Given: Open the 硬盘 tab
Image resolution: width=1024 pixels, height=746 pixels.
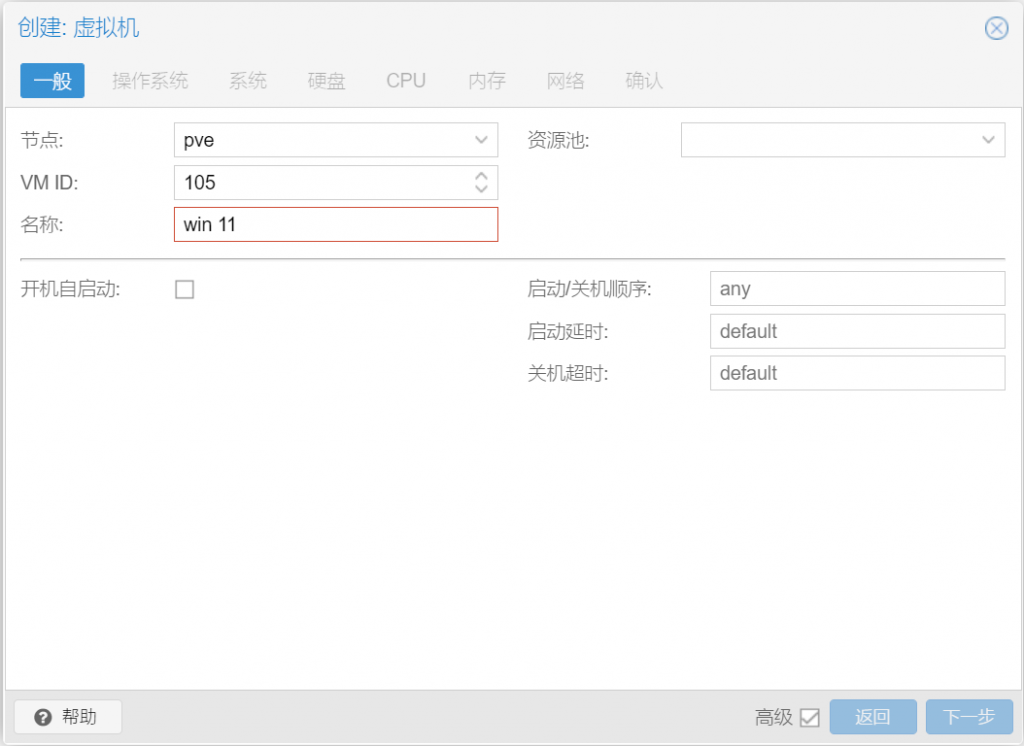Looking at the screenshot, I should [325, 80].
